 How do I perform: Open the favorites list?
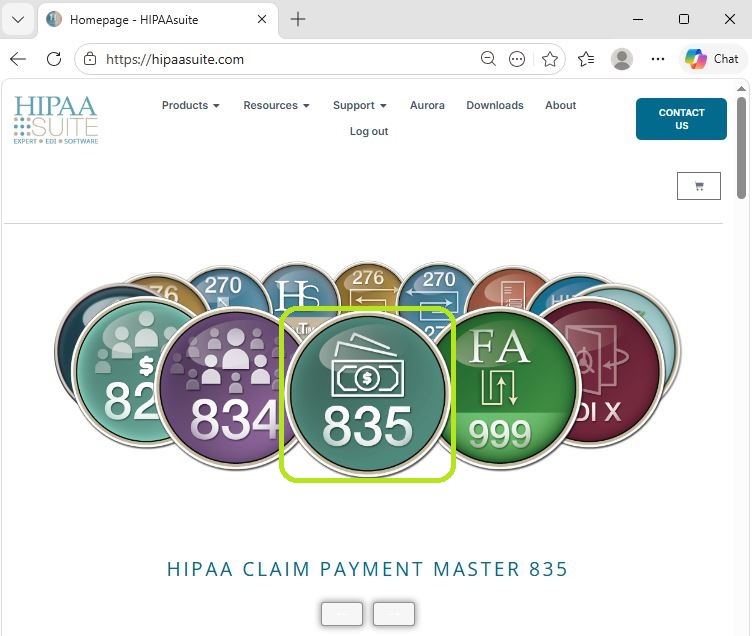(x=586, y=59)
